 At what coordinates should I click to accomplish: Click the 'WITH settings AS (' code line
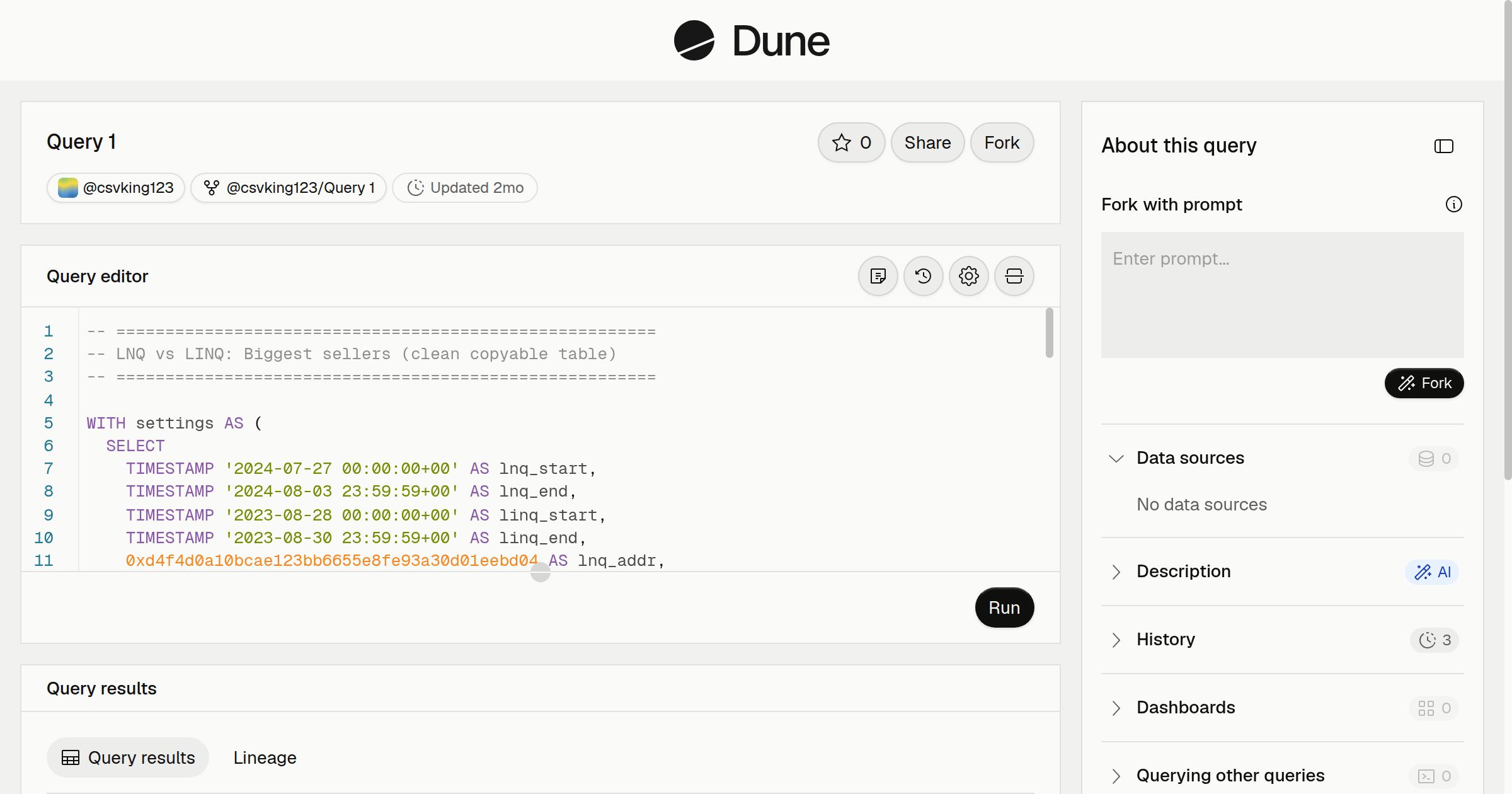174,423
